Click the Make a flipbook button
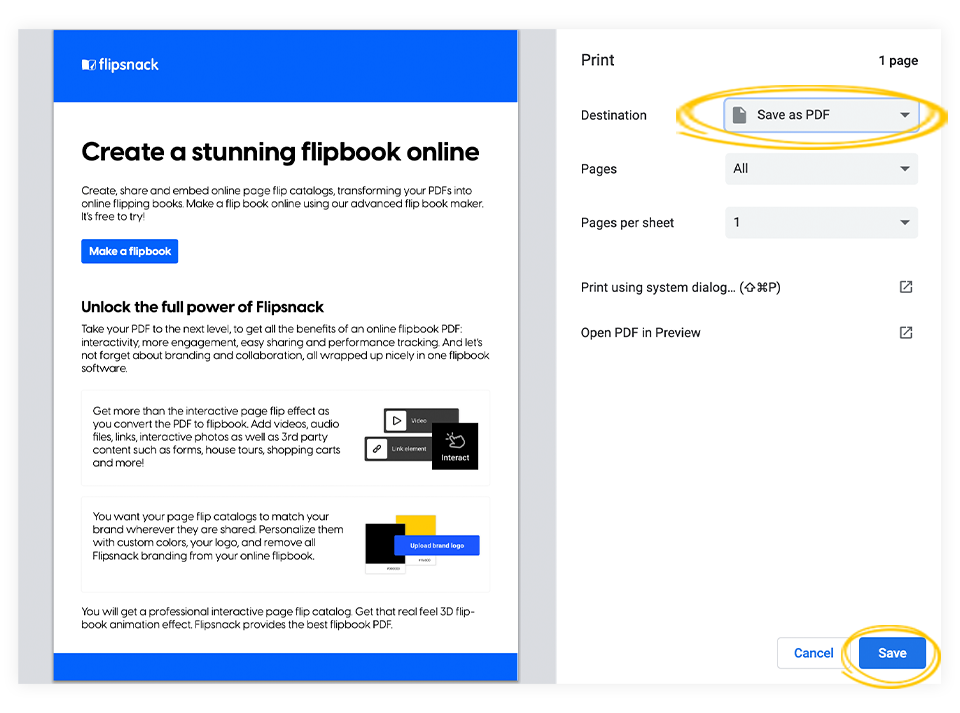Screen dimensions: 960x713 pos(129,251)
